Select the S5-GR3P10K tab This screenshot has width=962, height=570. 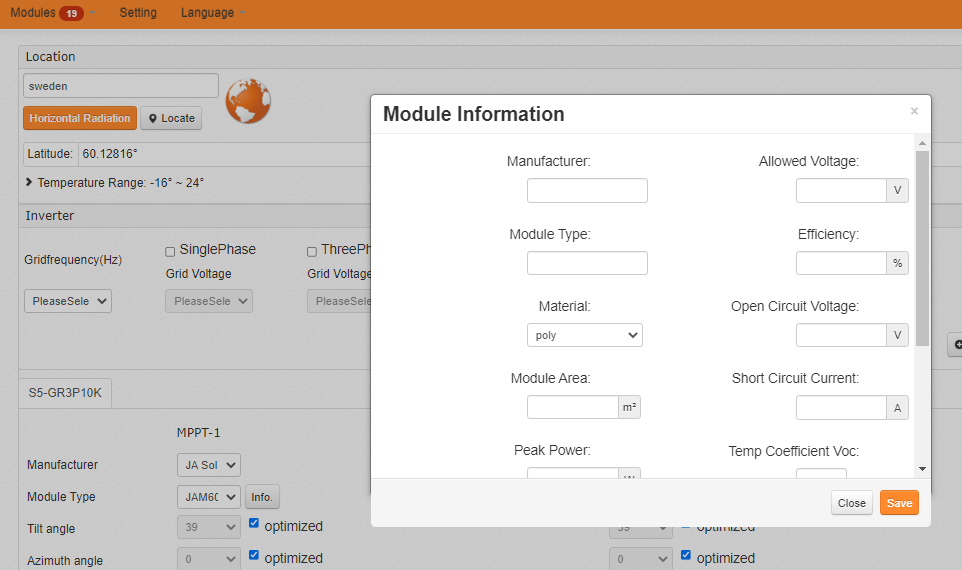pos(65,393)
